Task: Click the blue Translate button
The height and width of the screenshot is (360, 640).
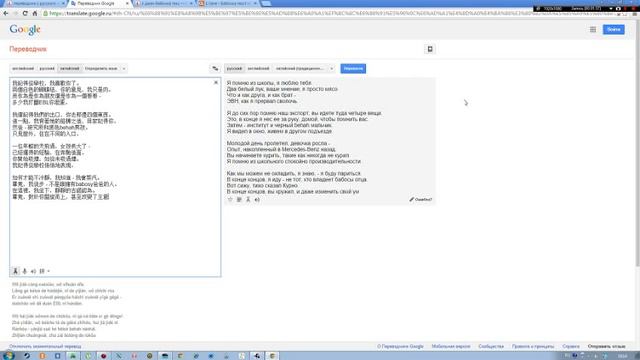Action: point(353,69)
